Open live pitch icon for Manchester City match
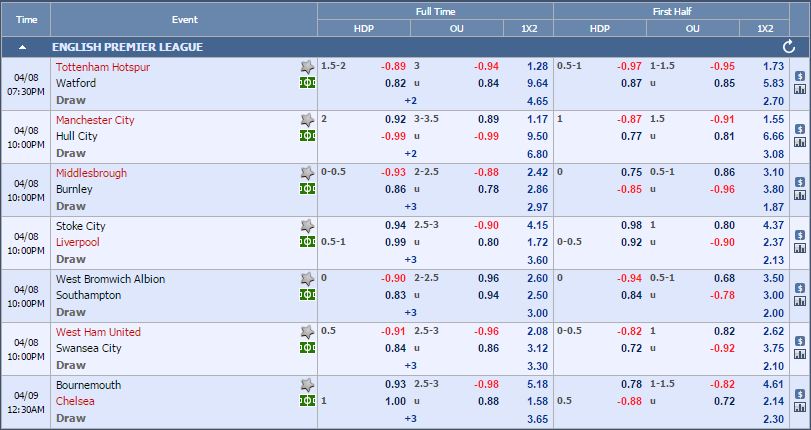 (x=307, y=136)
